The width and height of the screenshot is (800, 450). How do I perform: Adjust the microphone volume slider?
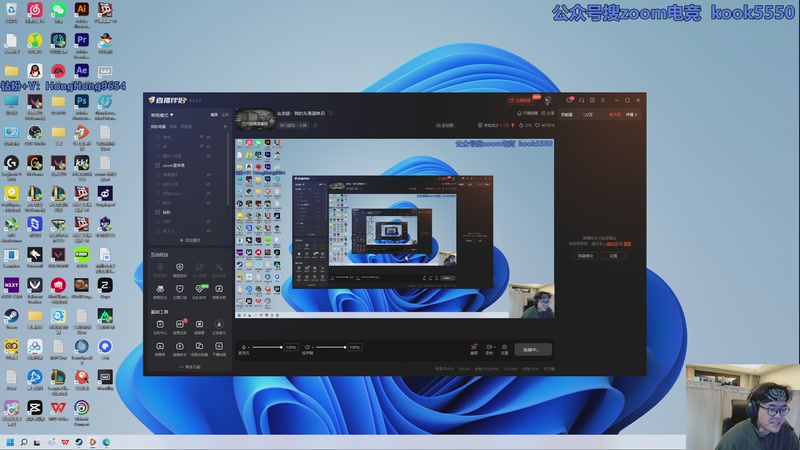268,347
